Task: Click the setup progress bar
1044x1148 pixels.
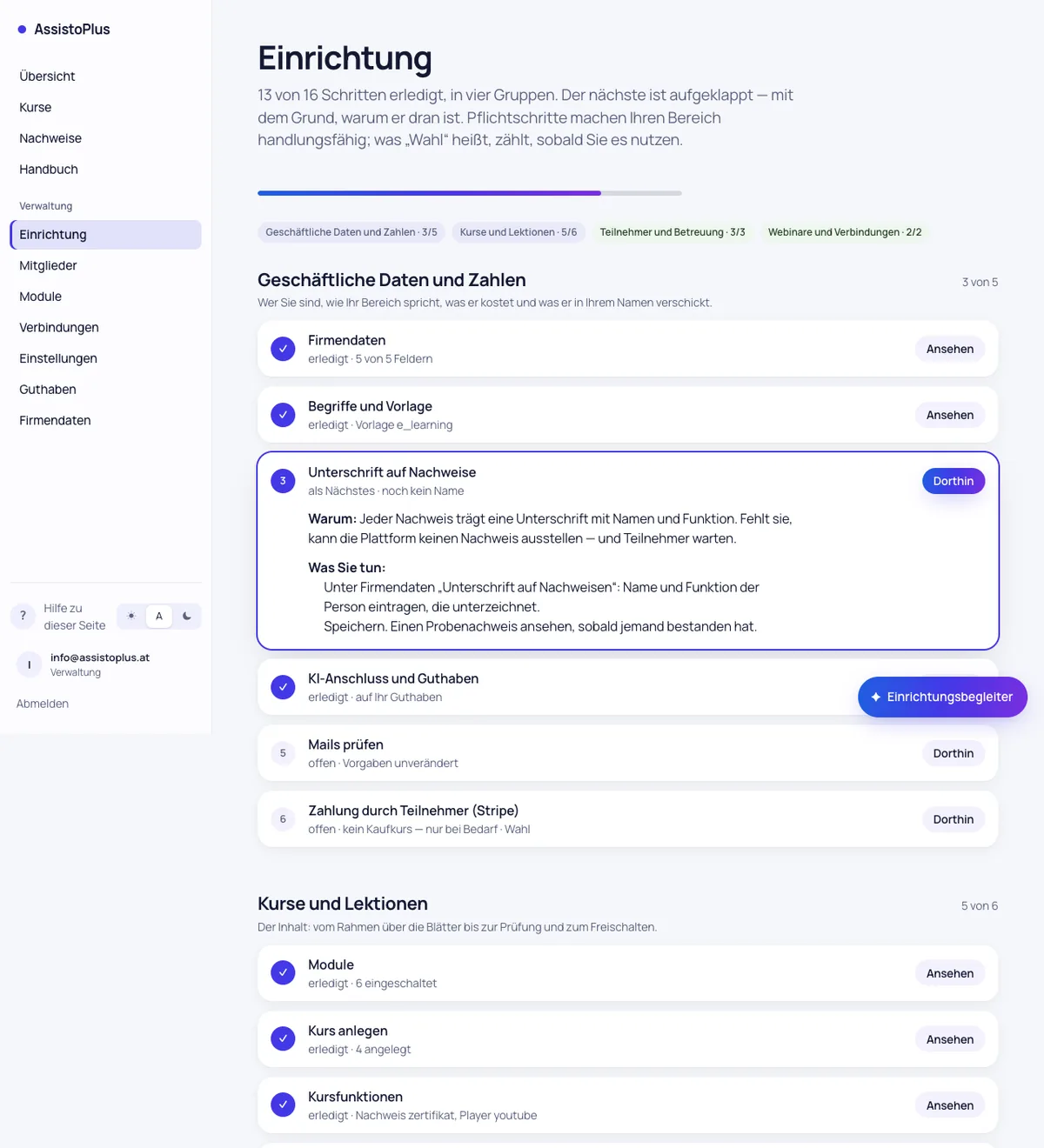Action: tap(470, 193)
